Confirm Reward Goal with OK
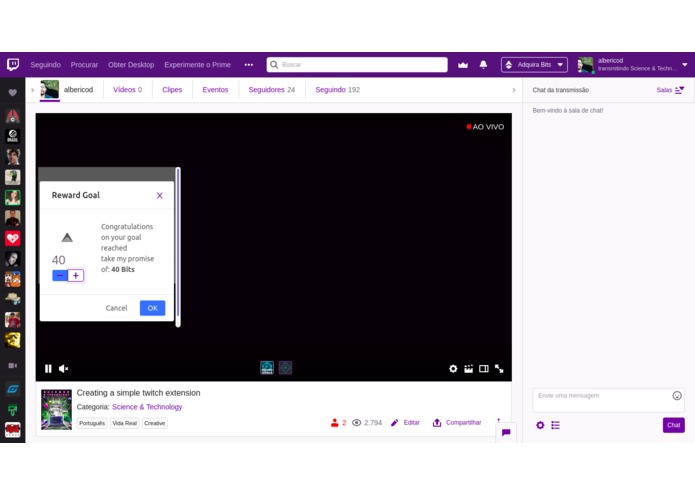Image resolution: width=695 pixels, height=494 pixels. pyautogui.click(x=152, y=308)
